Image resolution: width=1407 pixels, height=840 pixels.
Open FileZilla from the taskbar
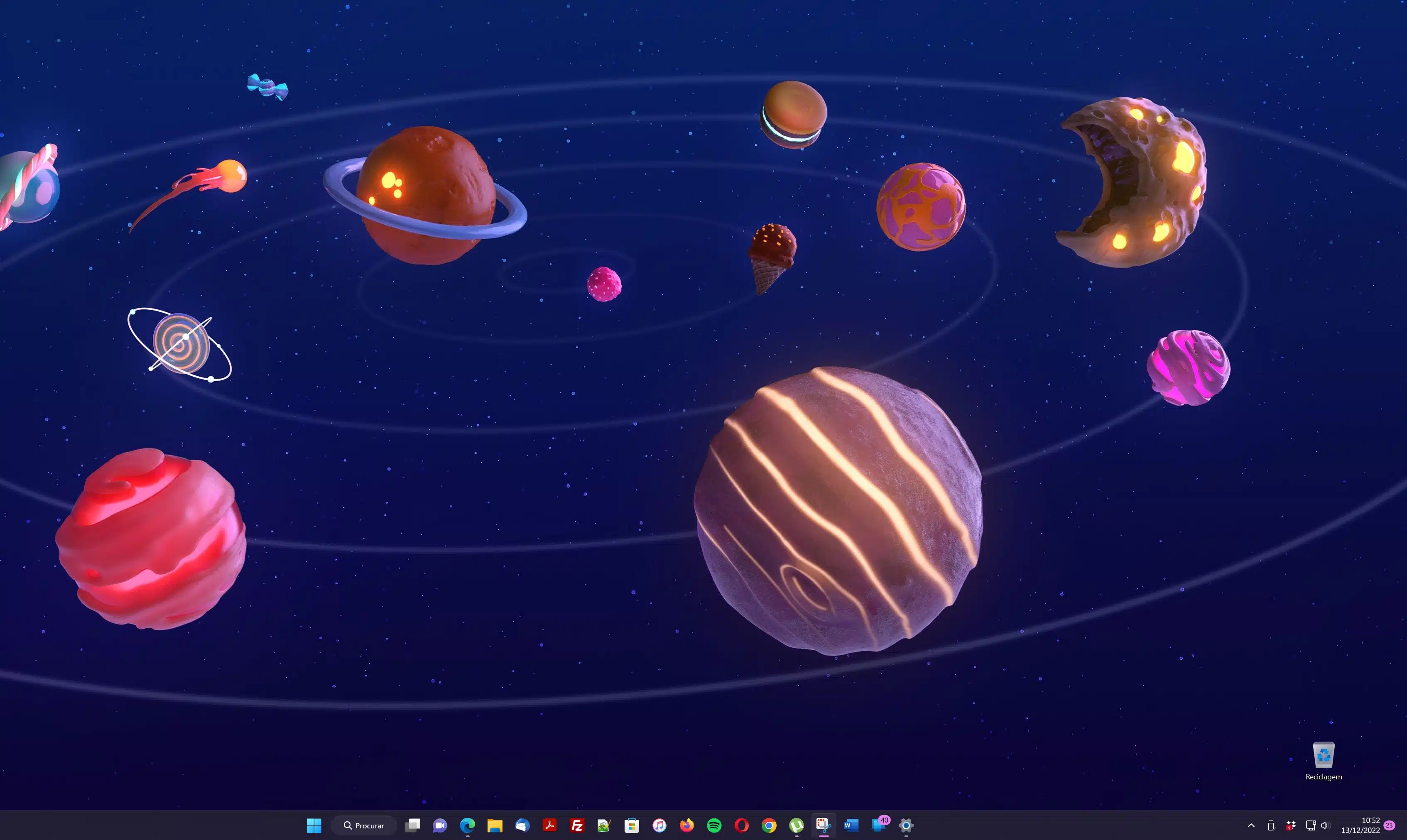click(577, 825)
